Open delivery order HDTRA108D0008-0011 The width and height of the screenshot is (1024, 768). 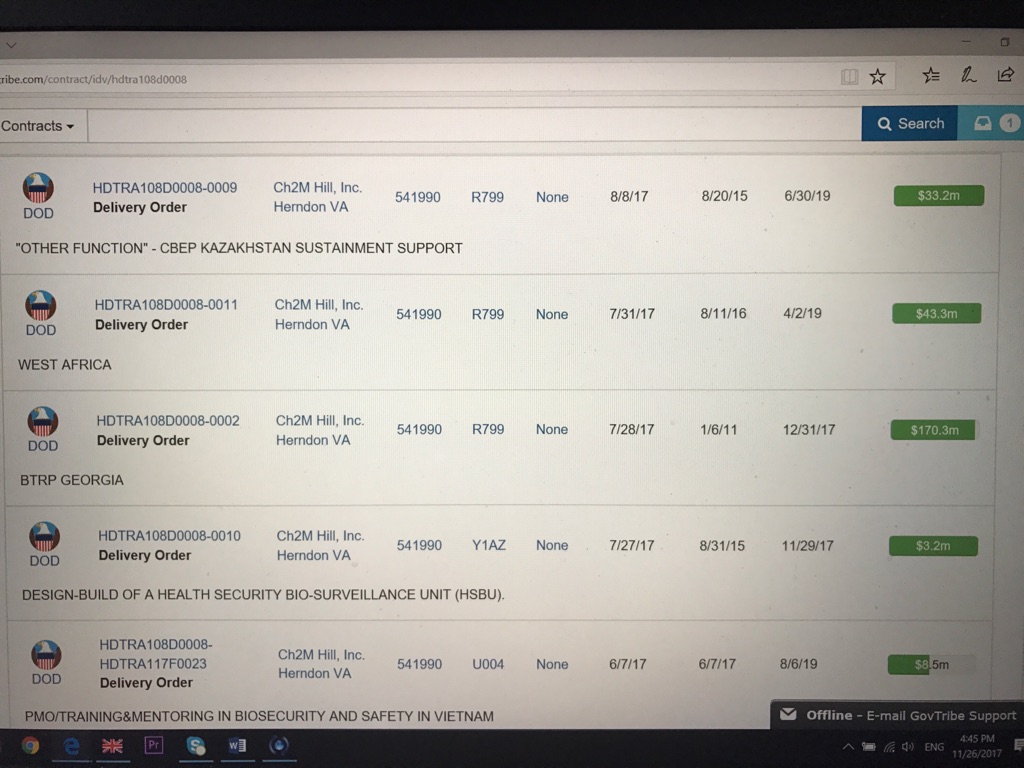pyautogui.click(x=166, y=304)
